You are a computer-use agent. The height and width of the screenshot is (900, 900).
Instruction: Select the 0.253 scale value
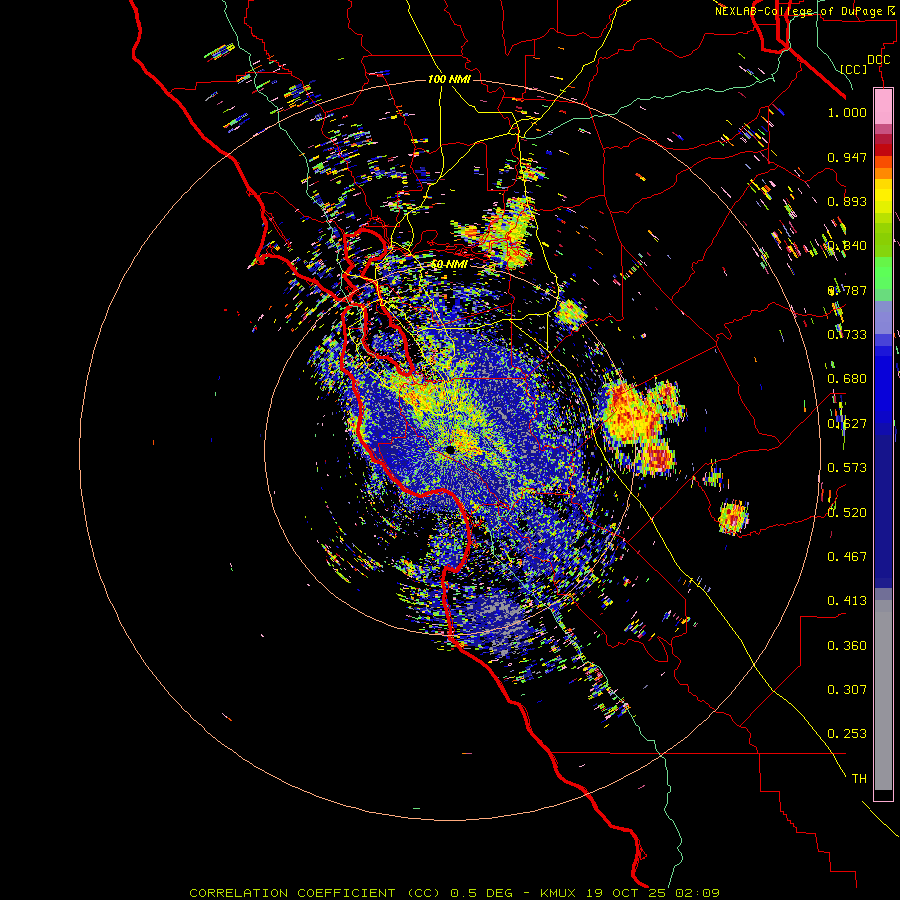847,734
